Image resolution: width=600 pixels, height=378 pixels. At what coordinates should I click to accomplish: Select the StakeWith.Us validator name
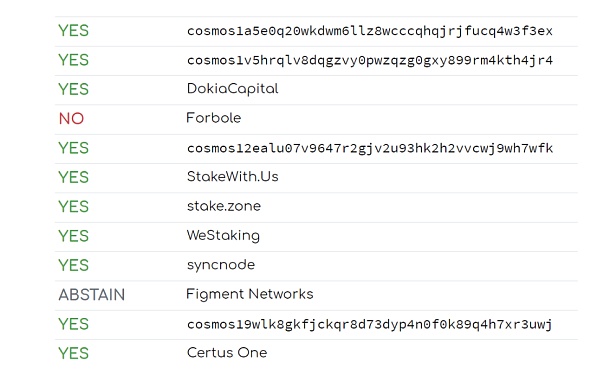[x=232, y=176]
